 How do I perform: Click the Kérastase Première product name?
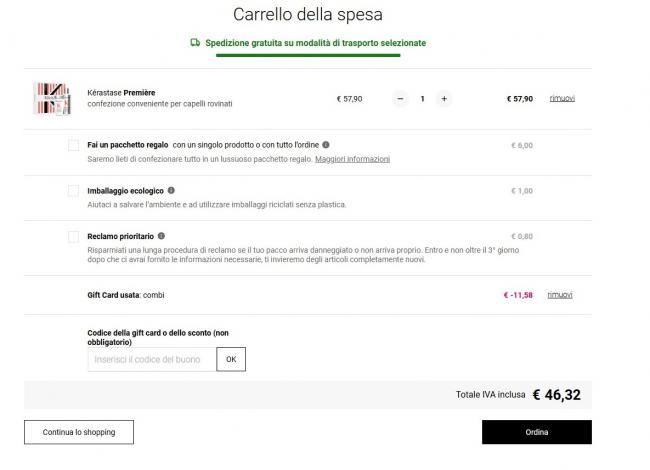(x=121, y=92)
